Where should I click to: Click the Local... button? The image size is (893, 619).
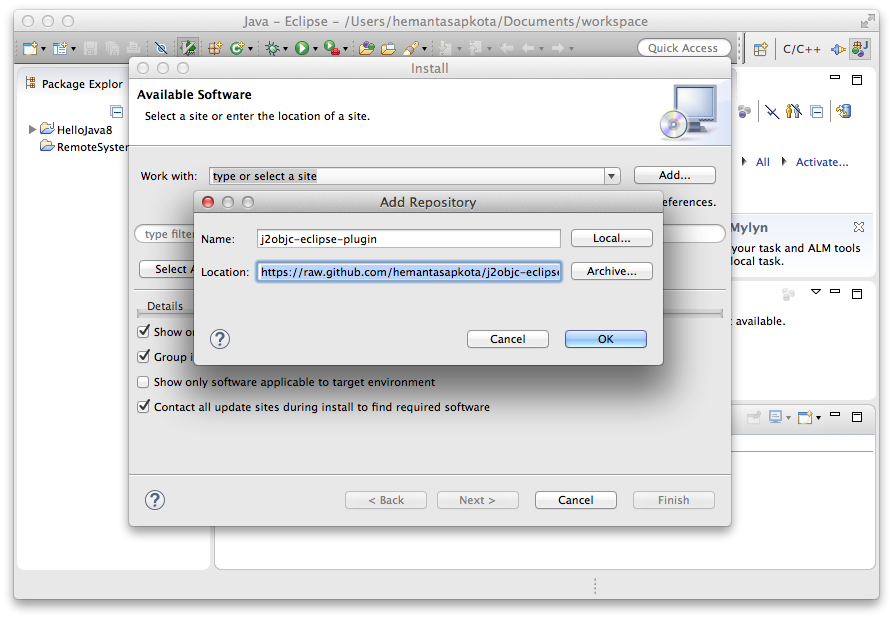coord(612,238)
